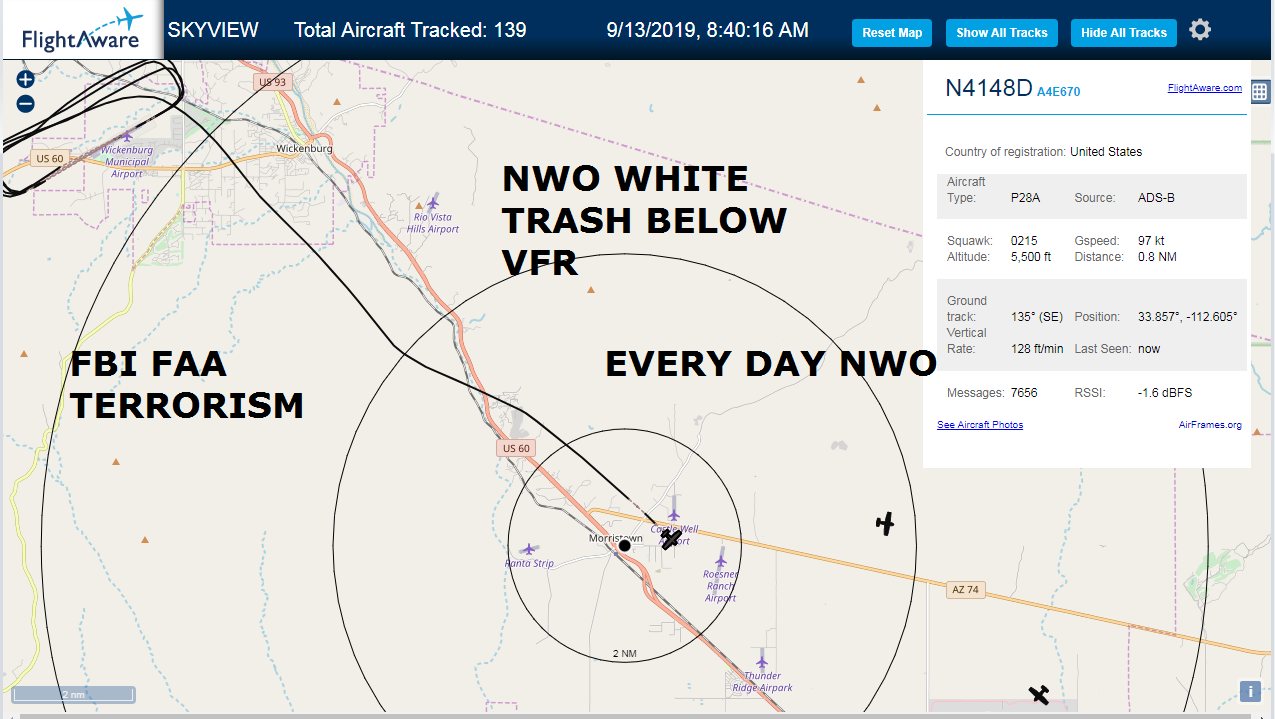Select the aircraft icon over Castle Well Airport

pos(671,539)
